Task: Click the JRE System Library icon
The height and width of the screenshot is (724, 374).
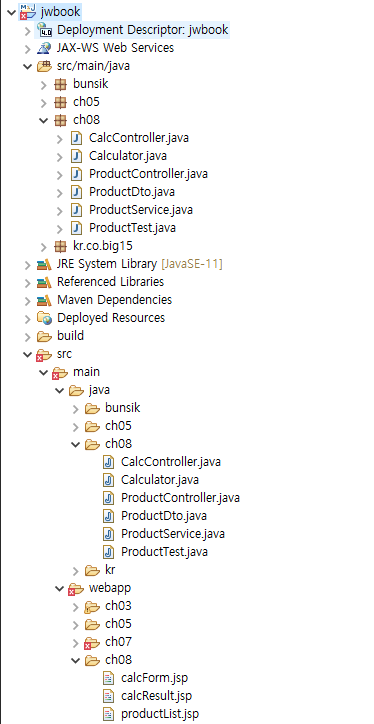Action: coord(44,264)
